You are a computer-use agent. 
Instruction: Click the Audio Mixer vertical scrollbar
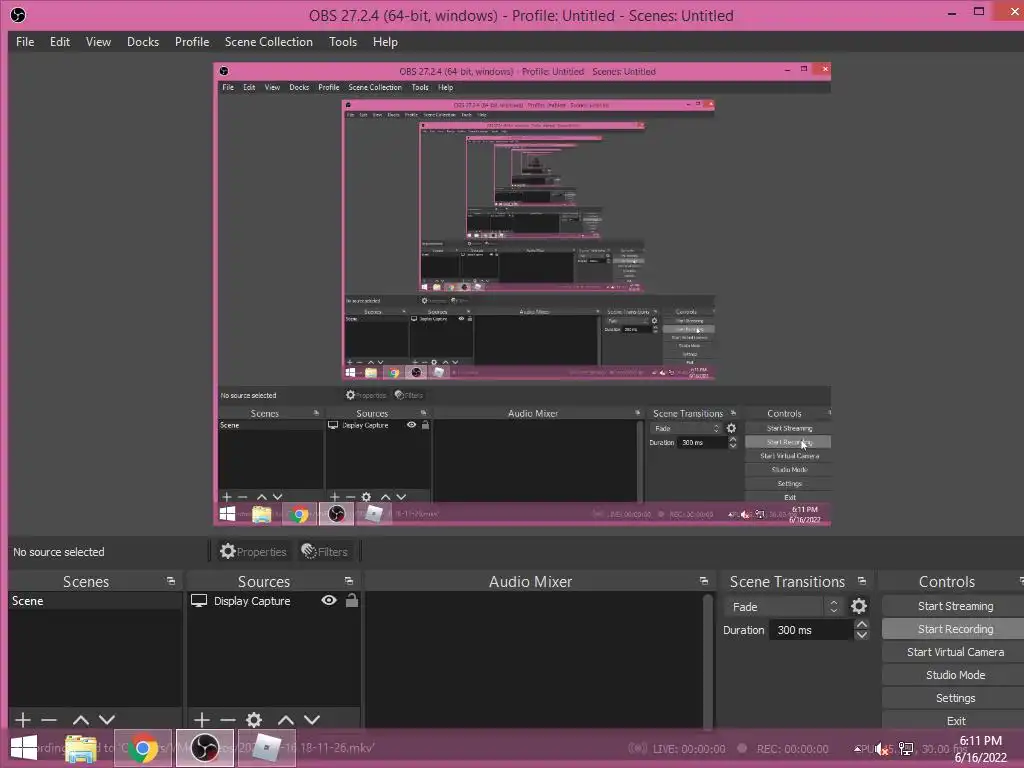tap(707, 660)
